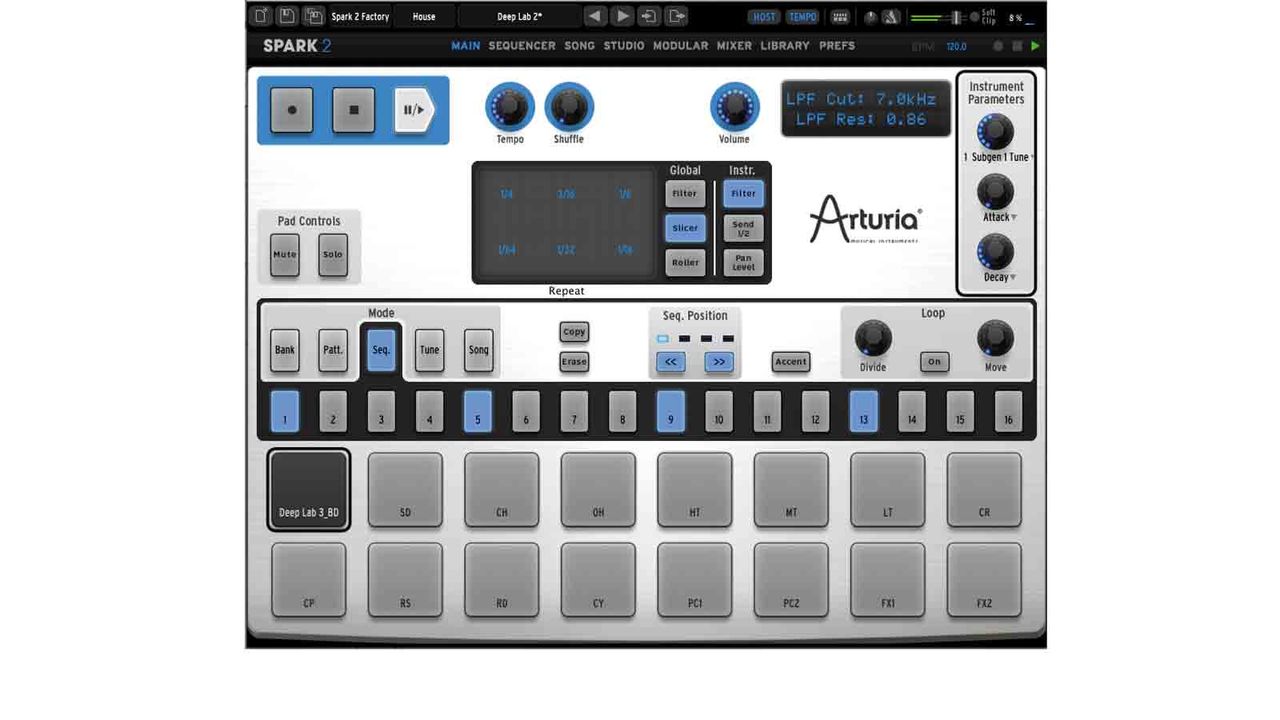Click the Record transport button
1280x720 pixels.
coord(292,110)
